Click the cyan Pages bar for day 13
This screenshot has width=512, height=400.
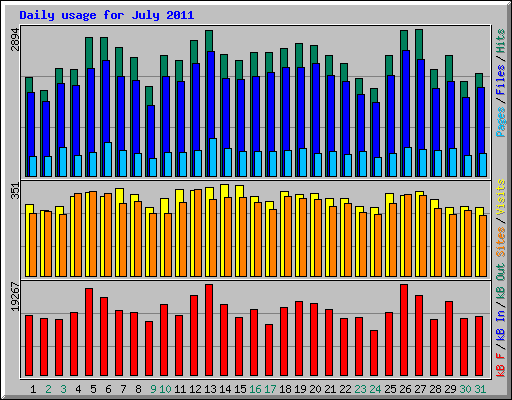(213, 157)
